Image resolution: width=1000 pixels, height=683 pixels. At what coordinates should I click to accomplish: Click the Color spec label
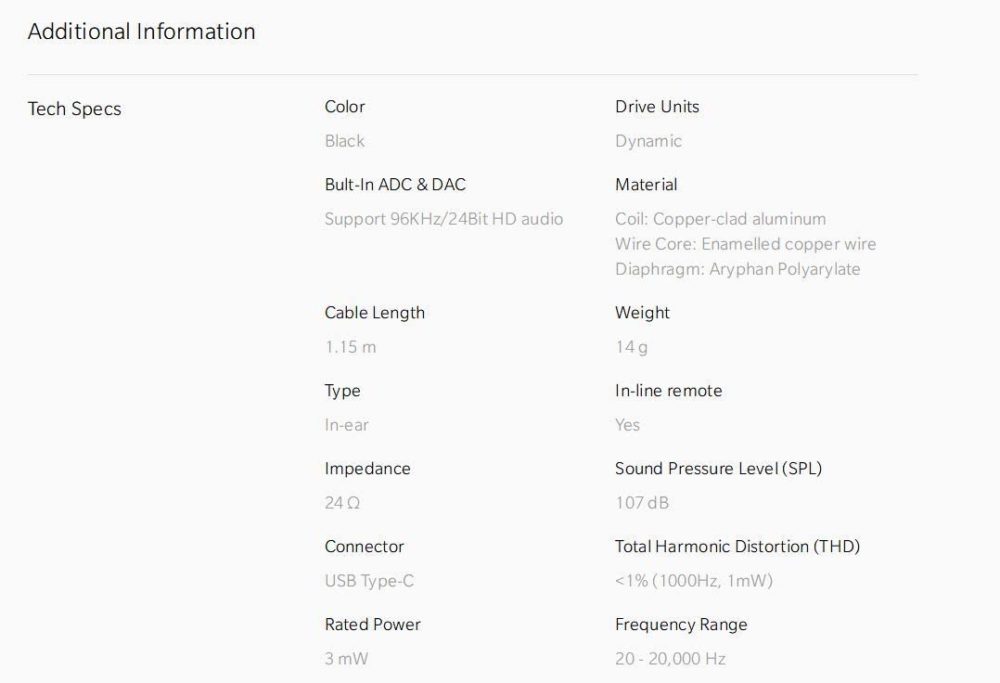pos(345,107)
